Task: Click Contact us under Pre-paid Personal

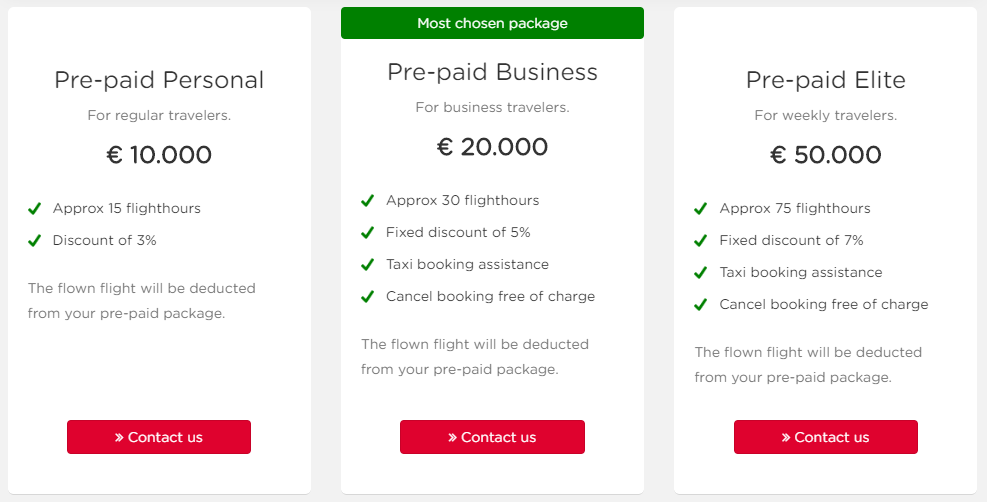Action: point(159,437)
